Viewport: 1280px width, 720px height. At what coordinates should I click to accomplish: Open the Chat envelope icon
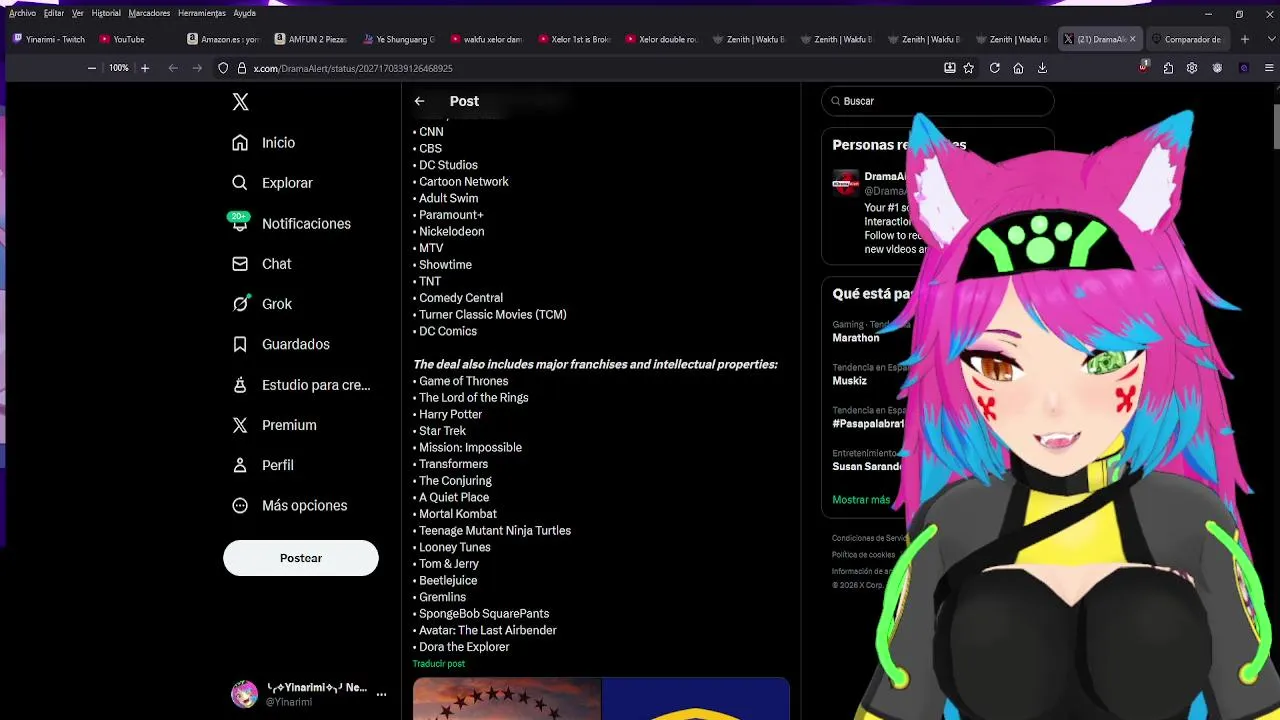pos(240,264)
